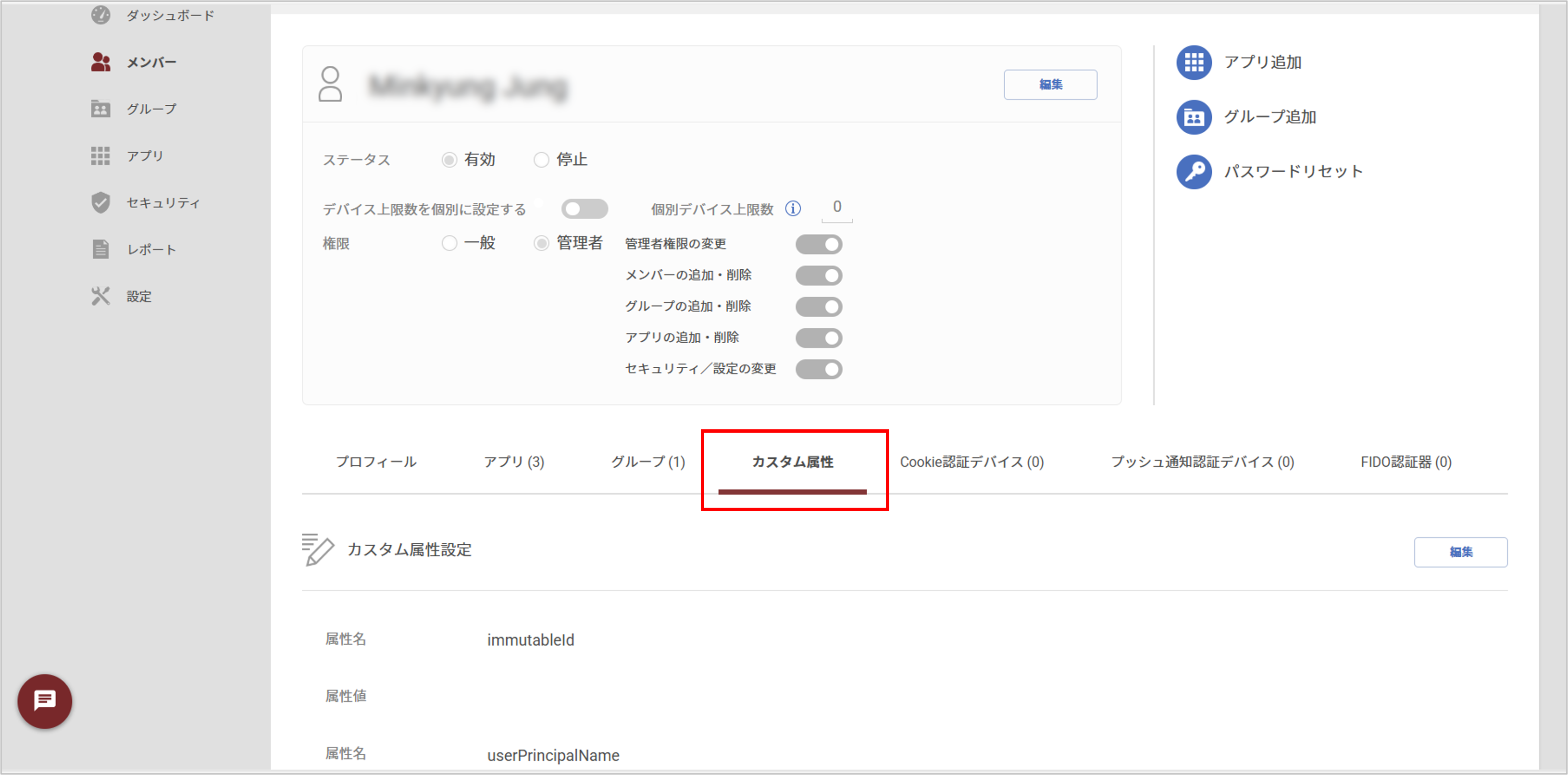The image size is (1568, 775).
Task: Open the Cookie認証デバイス (0) tab
Action: point(972,462)
